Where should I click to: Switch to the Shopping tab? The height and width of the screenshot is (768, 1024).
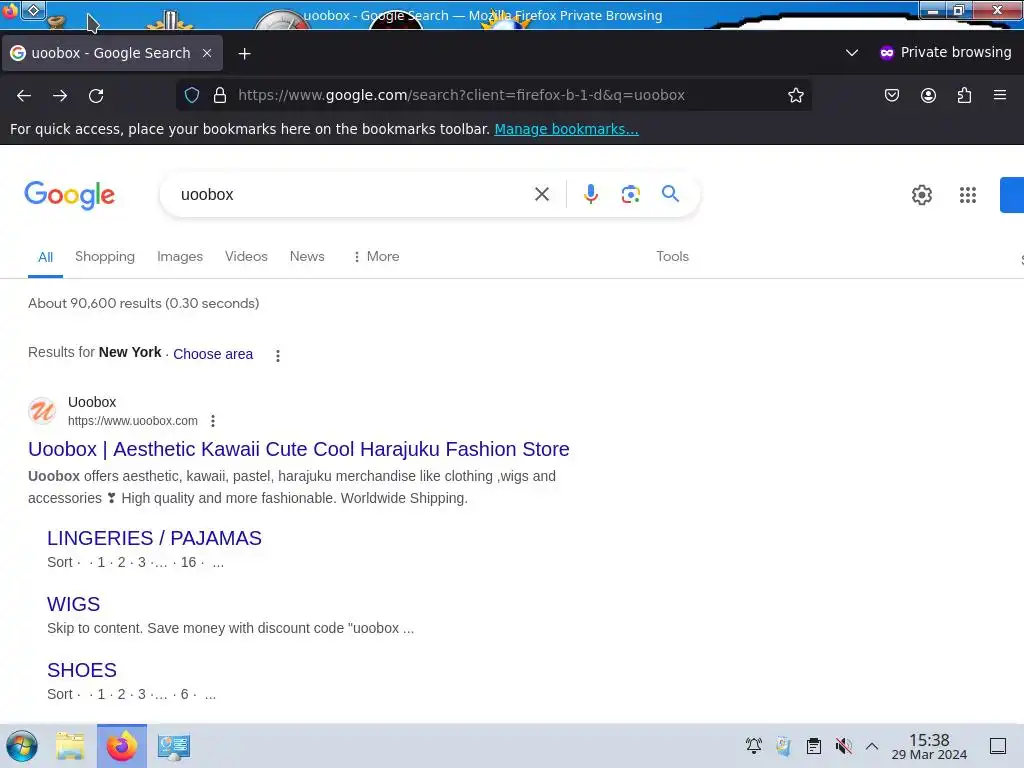pyautogui.click(x=104, y=256)
